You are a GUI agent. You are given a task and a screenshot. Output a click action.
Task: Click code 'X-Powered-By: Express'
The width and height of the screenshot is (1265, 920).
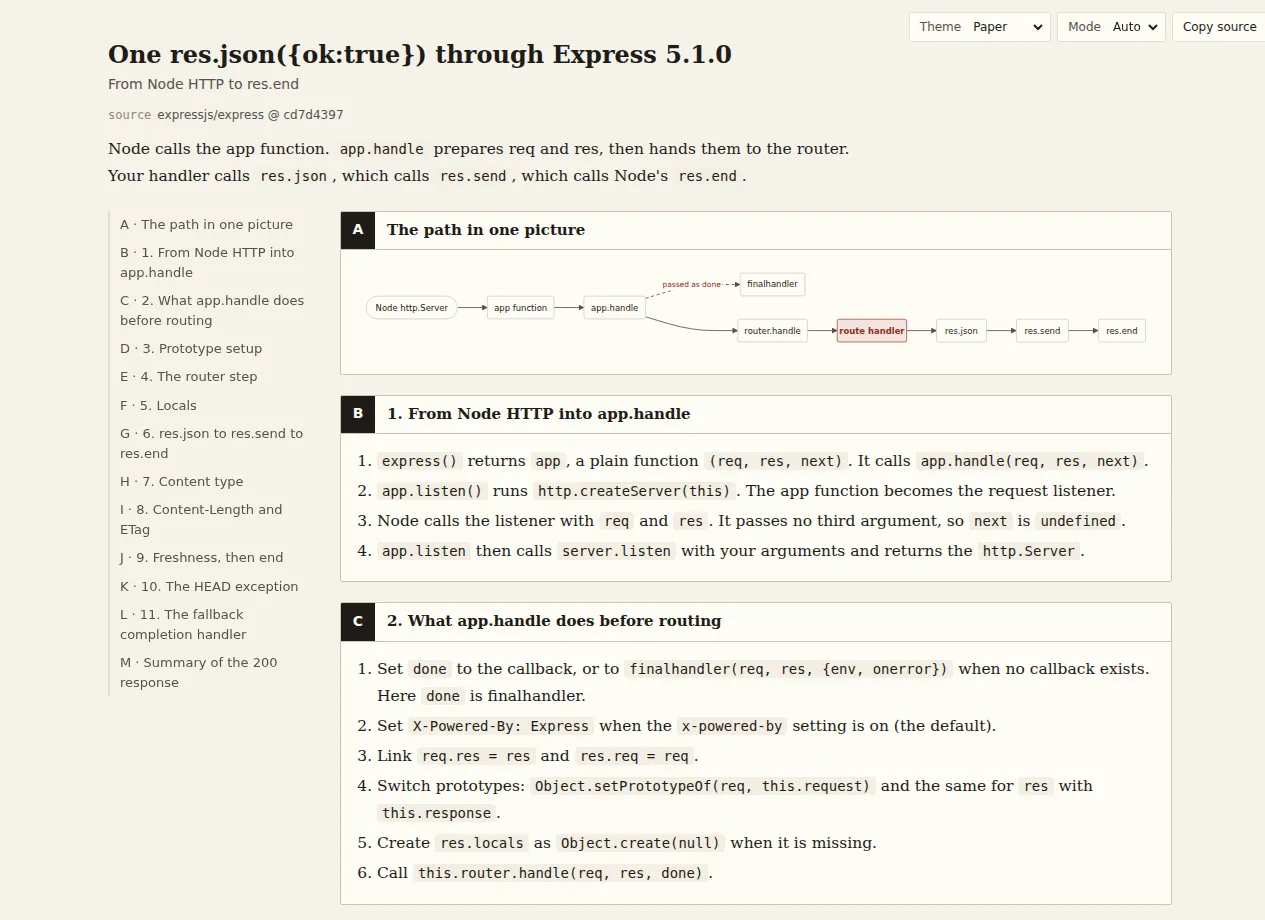coord(500,726)
